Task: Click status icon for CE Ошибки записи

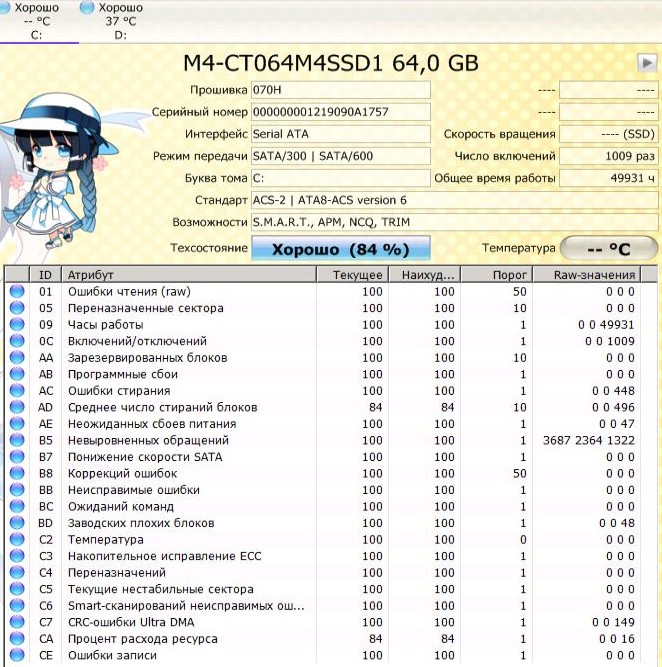Action: 17,655
